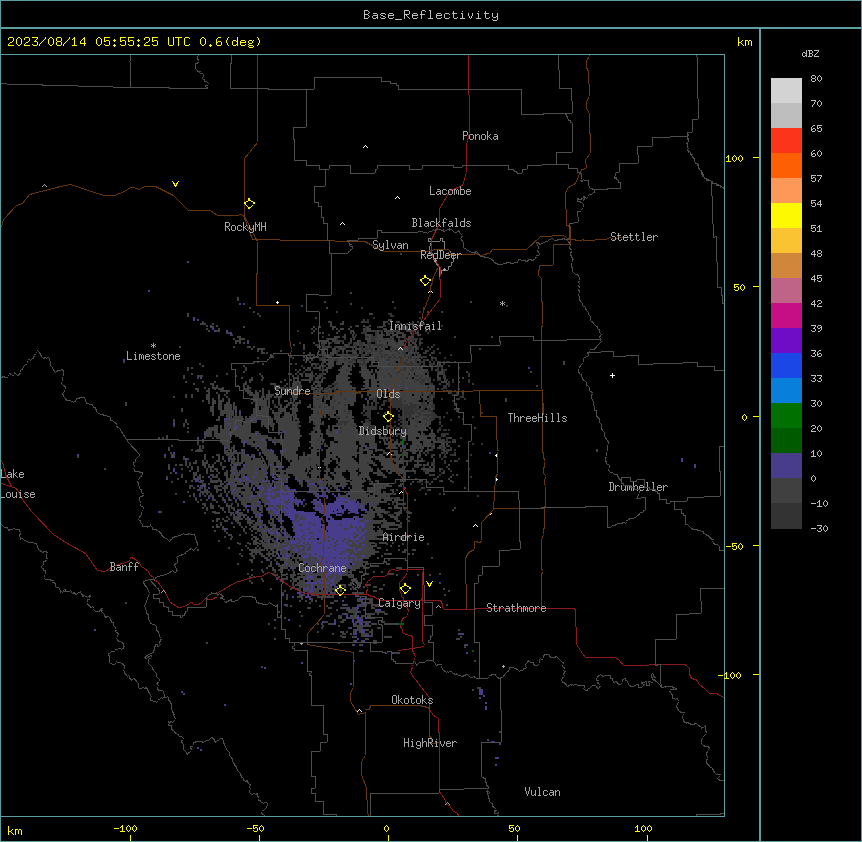Select the Innisfail label

pyautogui.click(x=415, y=326)
